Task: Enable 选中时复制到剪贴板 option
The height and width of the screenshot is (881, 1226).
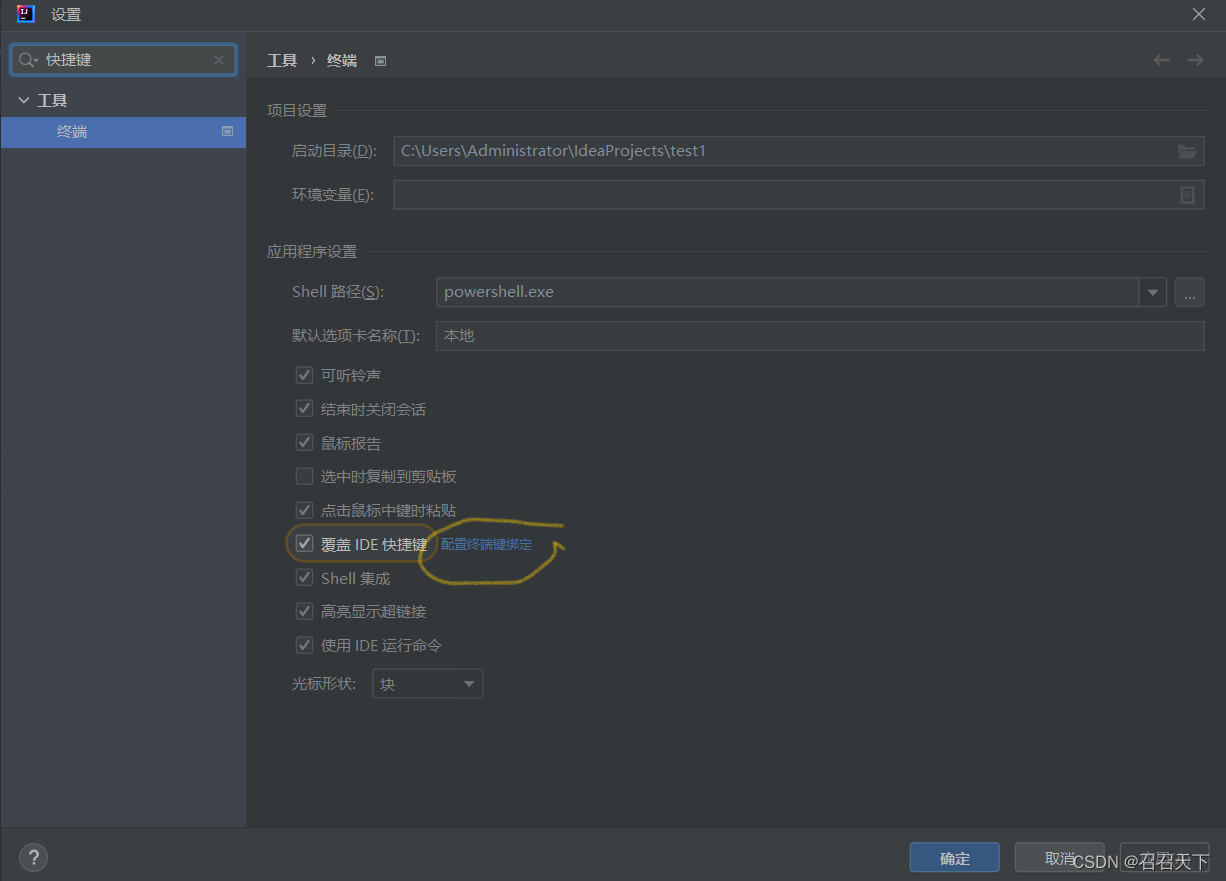Action: click(304, 476)
